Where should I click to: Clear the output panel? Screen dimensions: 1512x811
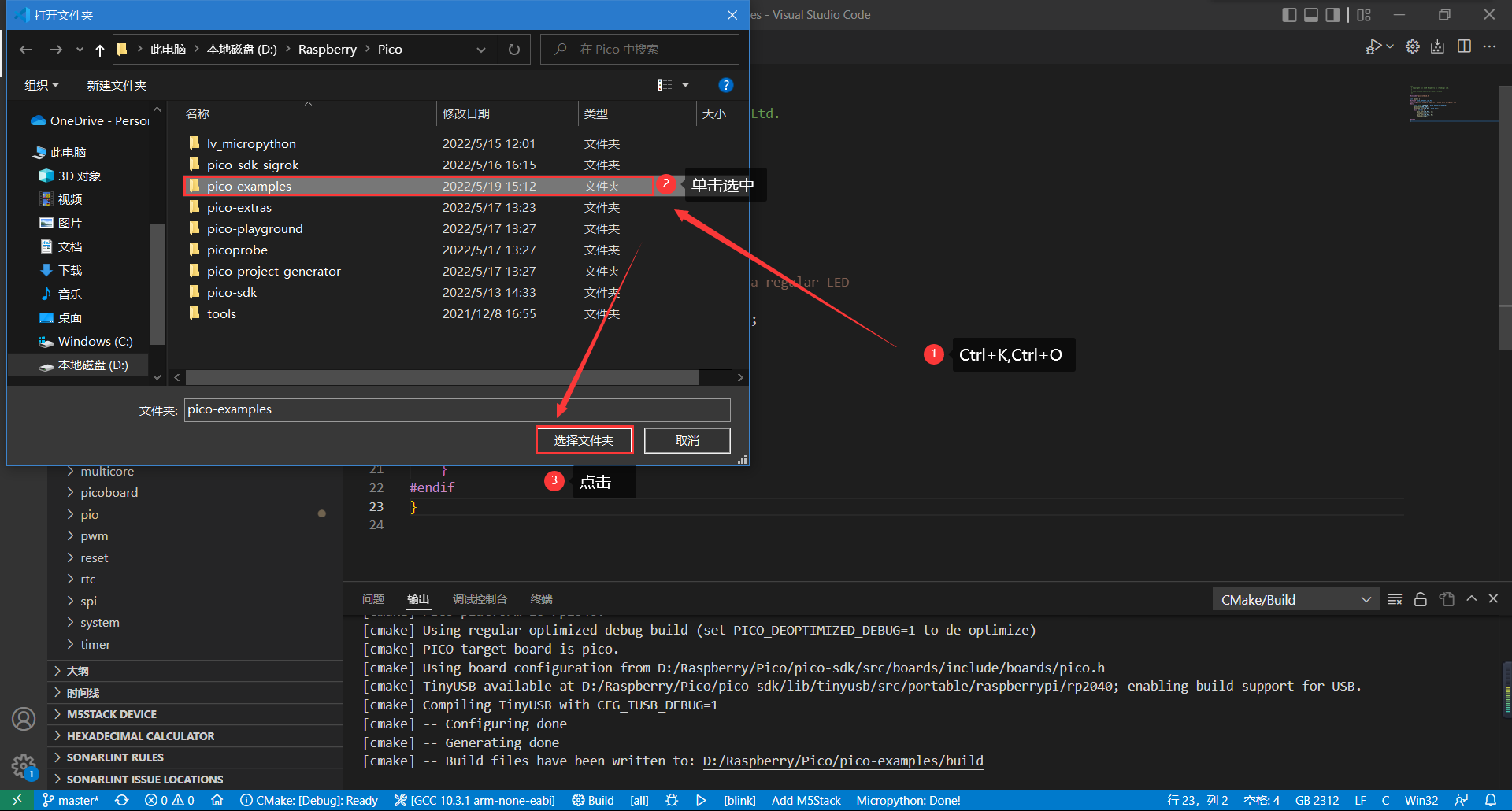[x=1395, y=599]
